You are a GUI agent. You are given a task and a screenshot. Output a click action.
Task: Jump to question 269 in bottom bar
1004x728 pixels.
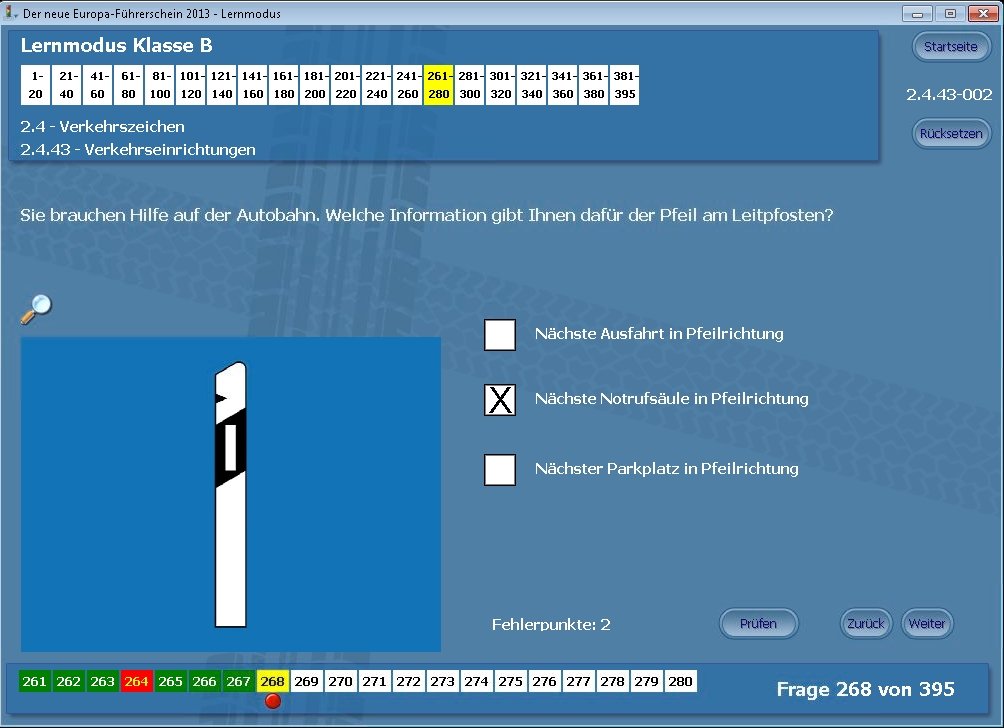[x=307, y=681]
